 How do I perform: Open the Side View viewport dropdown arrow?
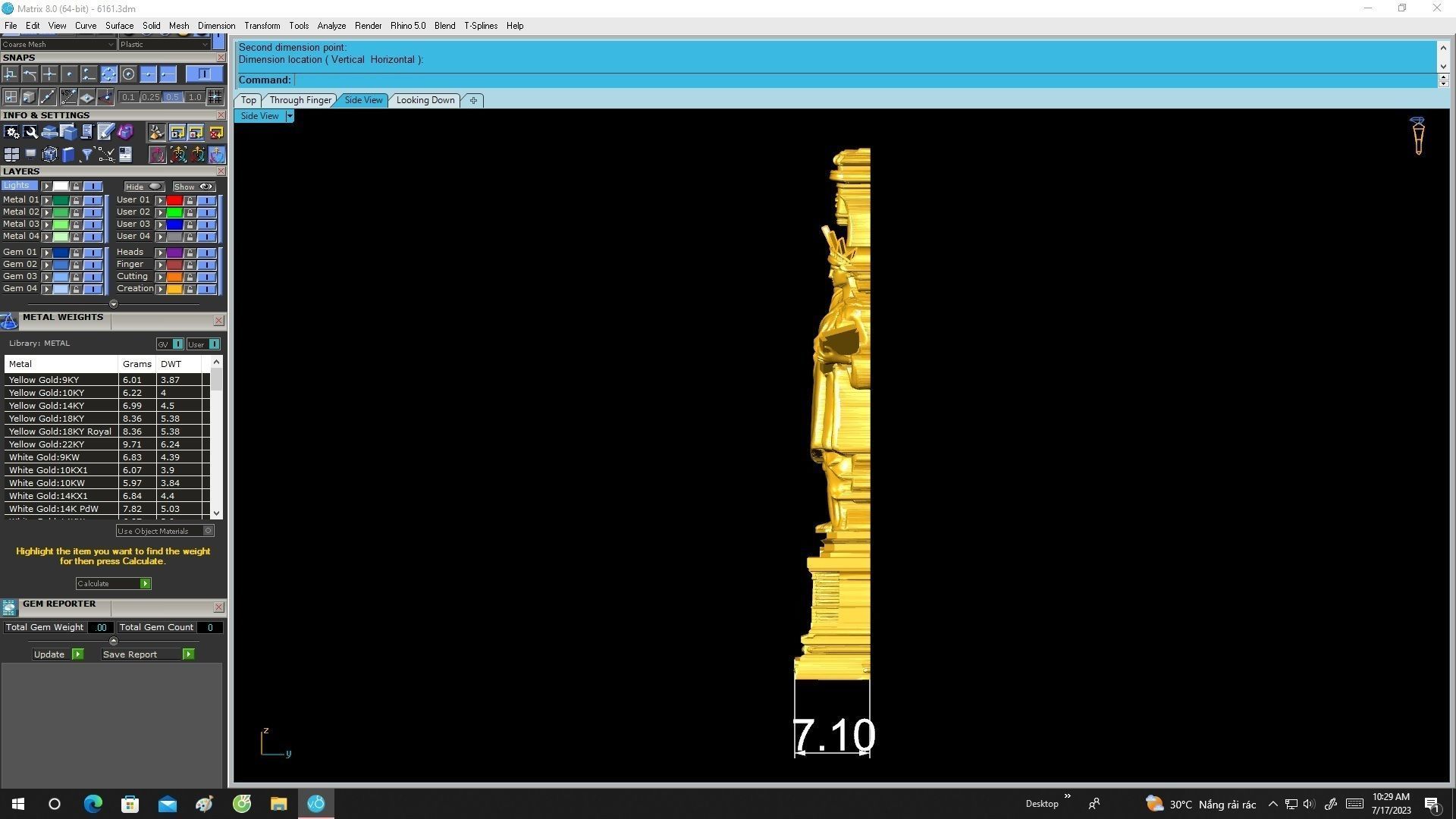(289, 116)
